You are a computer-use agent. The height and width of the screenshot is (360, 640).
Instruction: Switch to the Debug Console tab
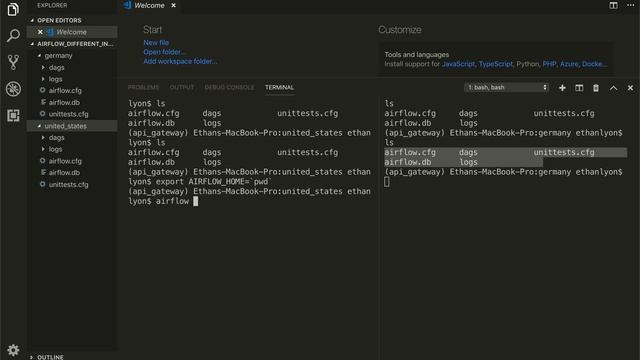(x=229, y=87)
